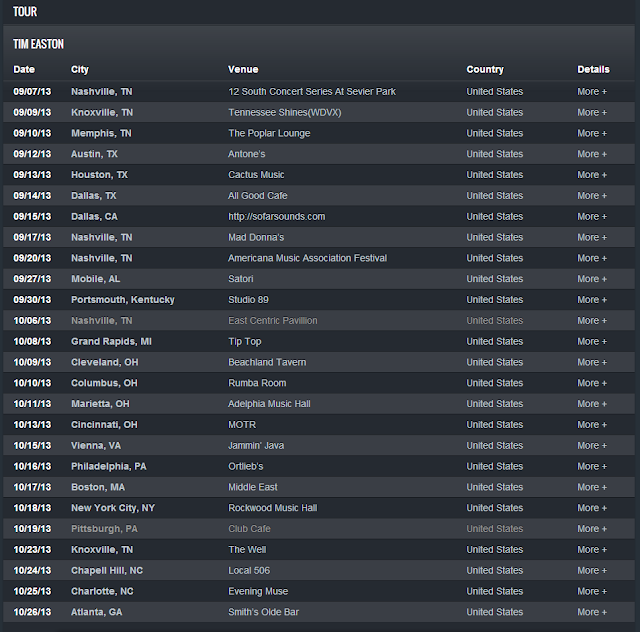
Task: Expand More + for All Good Cafe
Action: [592, 196]
